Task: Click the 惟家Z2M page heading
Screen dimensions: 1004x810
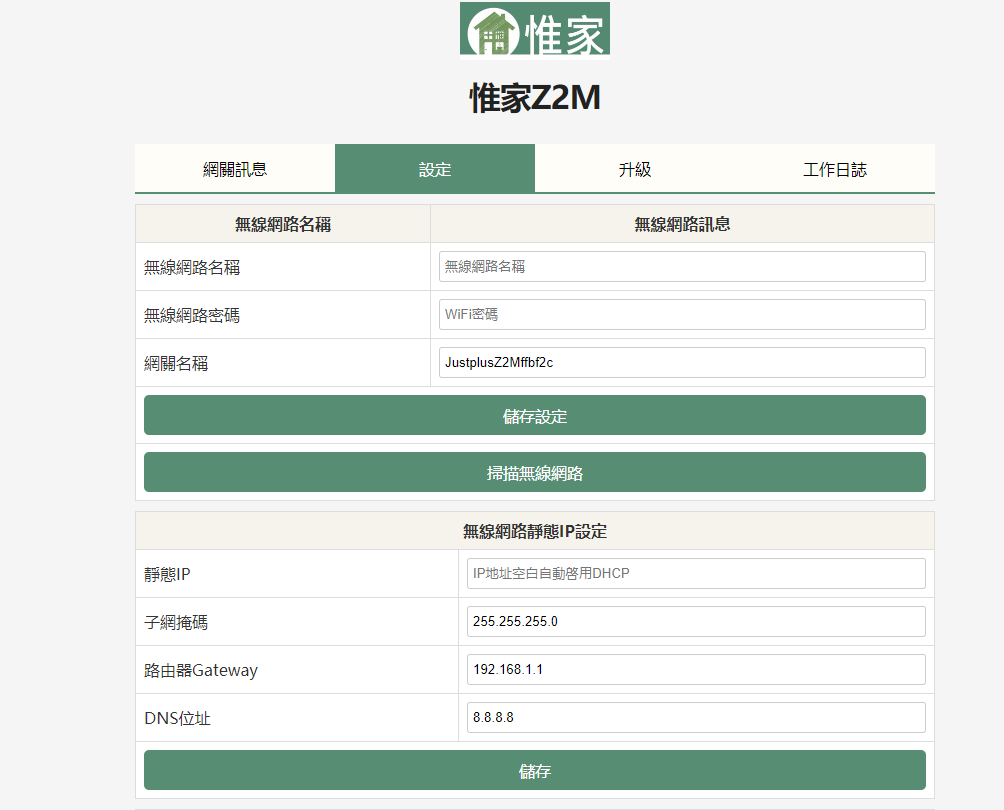Action: click(x=535, y=98)
